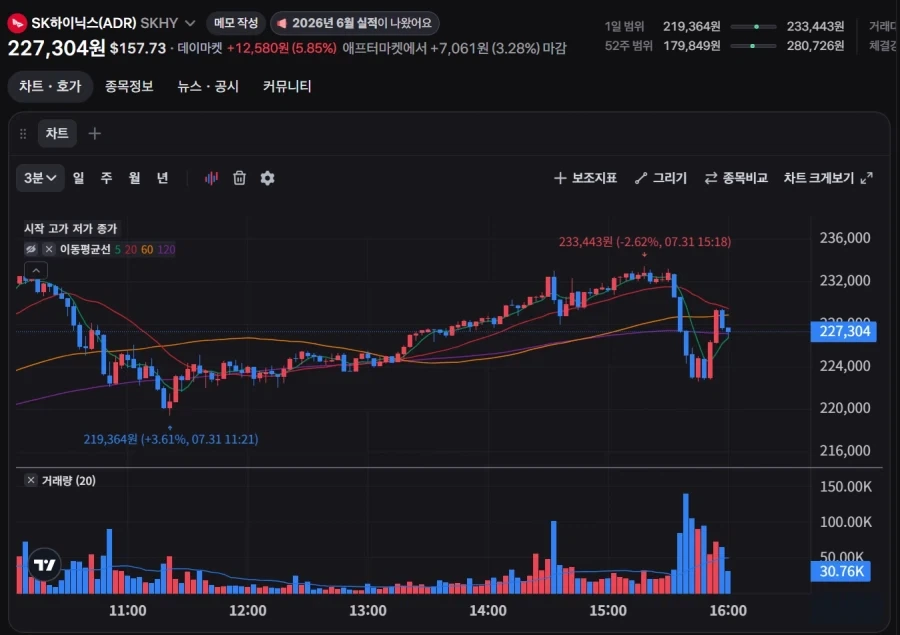Click the 데이마켓 +12,580원 (5.85%) change
This screenshot has width=900, height=635.
[x=257, y=48]
